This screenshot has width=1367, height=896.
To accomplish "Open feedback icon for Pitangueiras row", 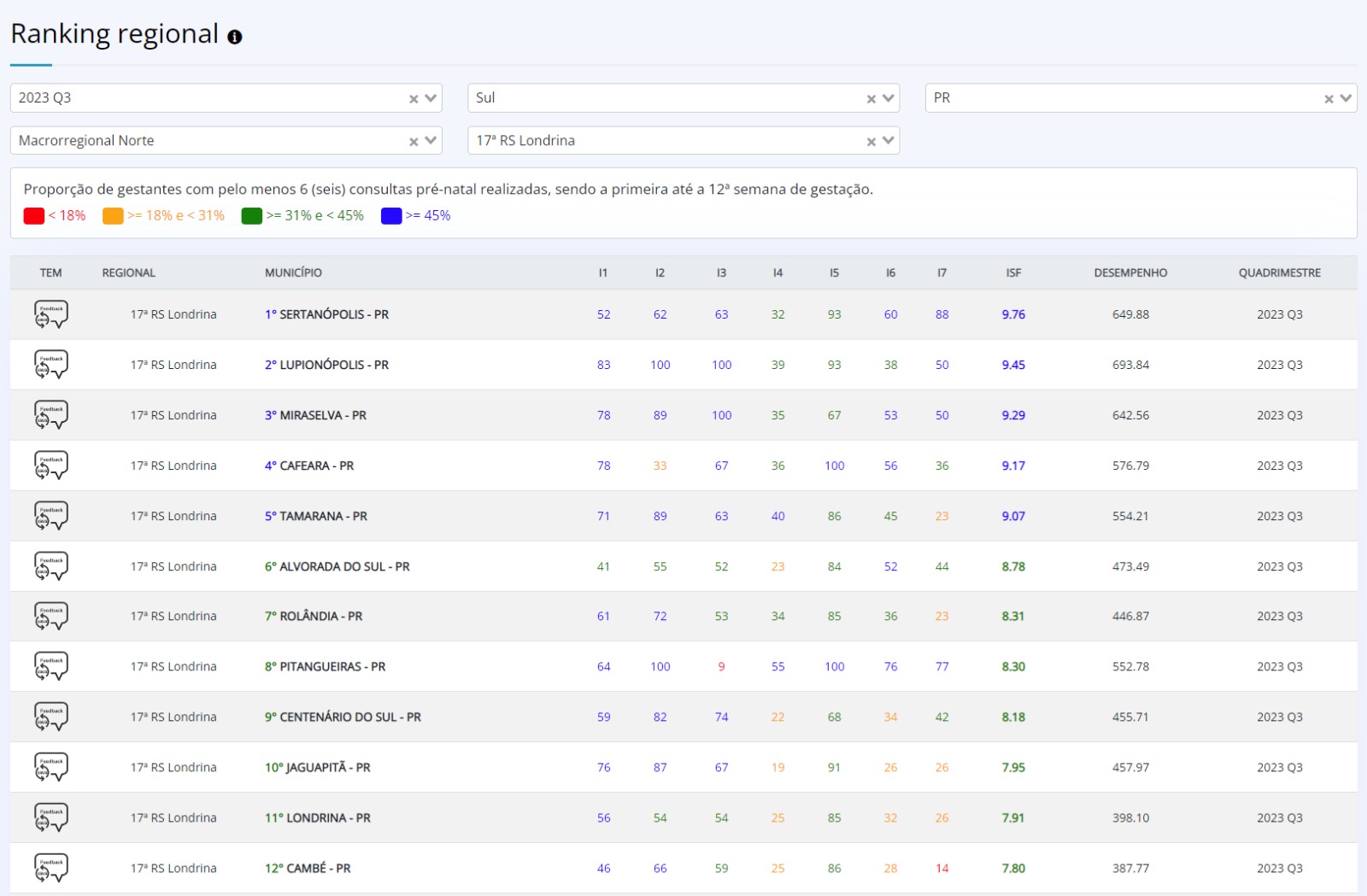I will pos(51,666).
